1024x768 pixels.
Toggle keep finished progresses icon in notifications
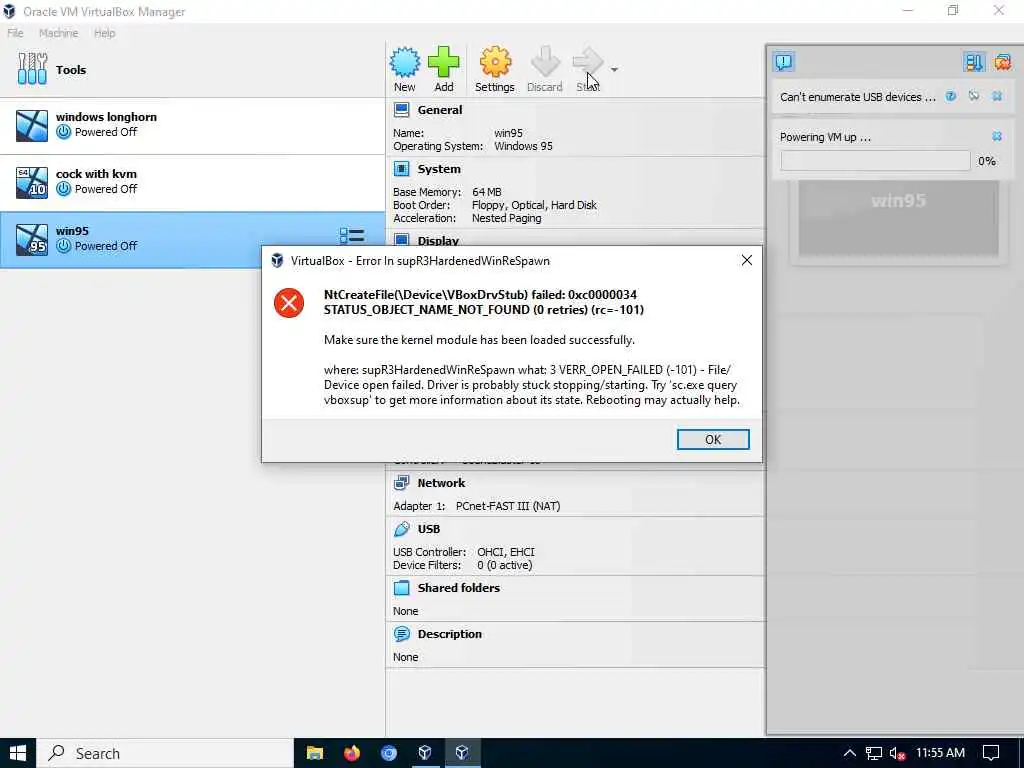[974, 62]
